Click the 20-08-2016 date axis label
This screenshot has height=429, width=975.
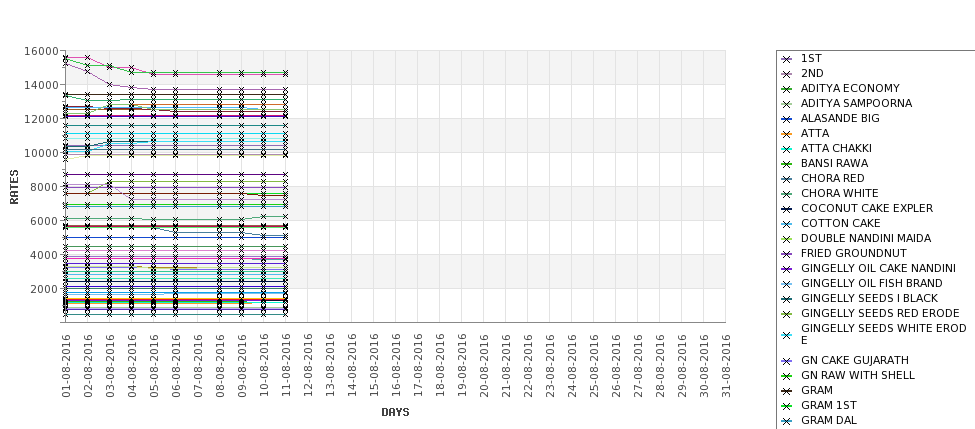[x=484, y=366]
